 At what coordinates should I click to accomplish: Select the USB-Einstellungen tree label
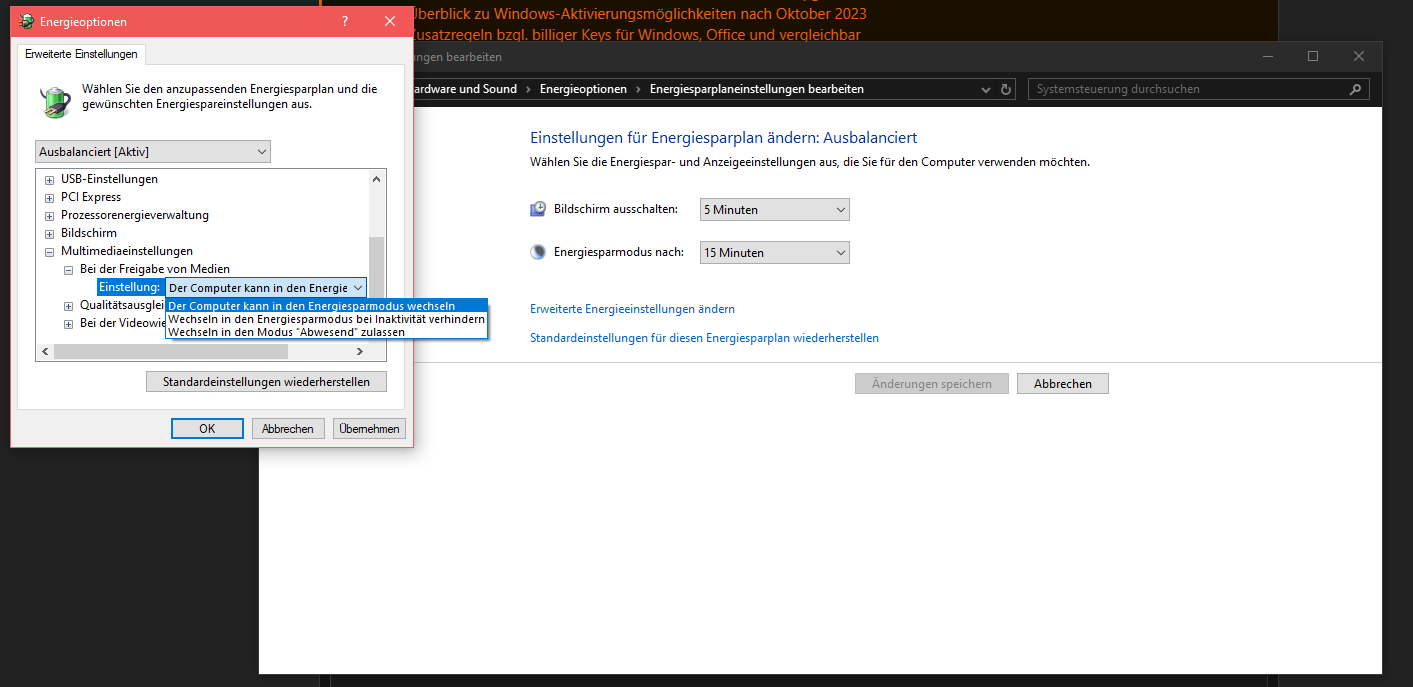[x=109, y=179]
